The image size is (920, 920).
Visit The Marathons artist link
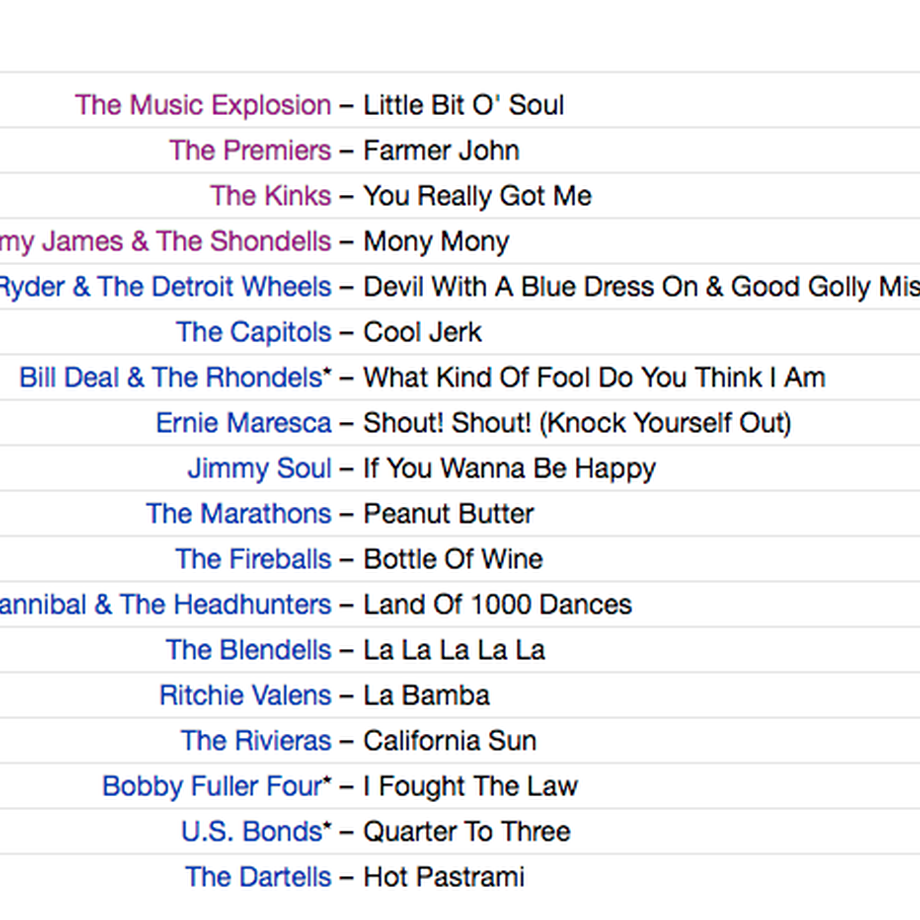click(239, 513)
